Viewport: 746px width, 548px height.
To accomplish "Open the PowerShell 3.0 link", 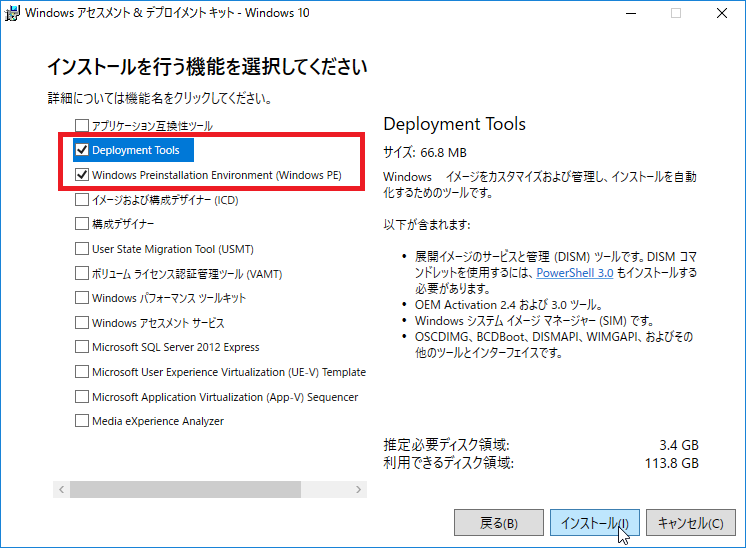I will pyautogui.click(x=575, y=273).
